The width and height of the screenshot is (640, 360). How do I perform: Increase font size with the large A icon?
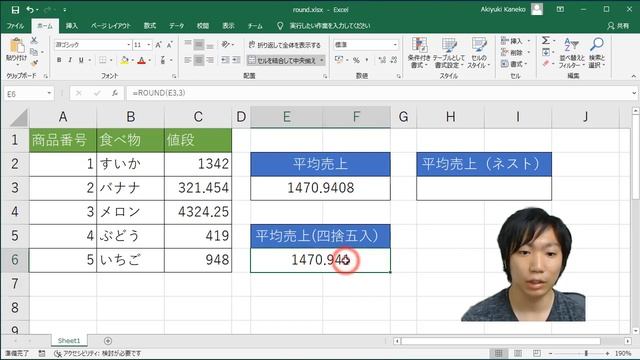pos(158,44)
